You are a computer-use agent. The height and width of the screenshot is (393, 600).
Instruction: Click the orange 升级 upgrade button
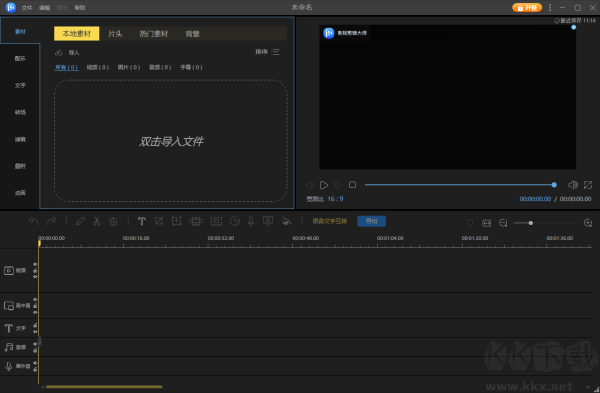click(x=527, y=8)
